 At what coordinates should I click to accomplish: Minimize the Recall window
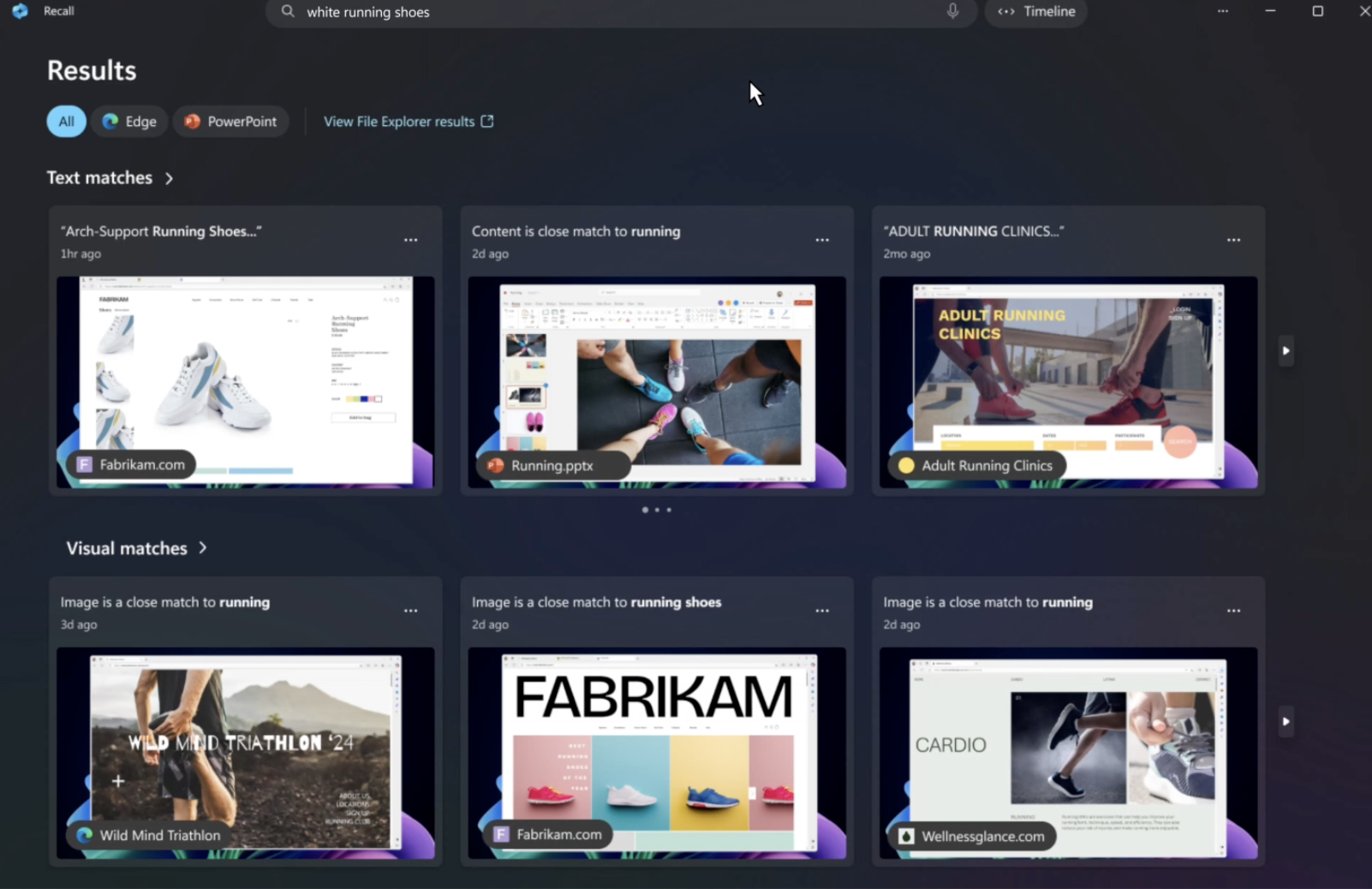(x=1270, y=11)
